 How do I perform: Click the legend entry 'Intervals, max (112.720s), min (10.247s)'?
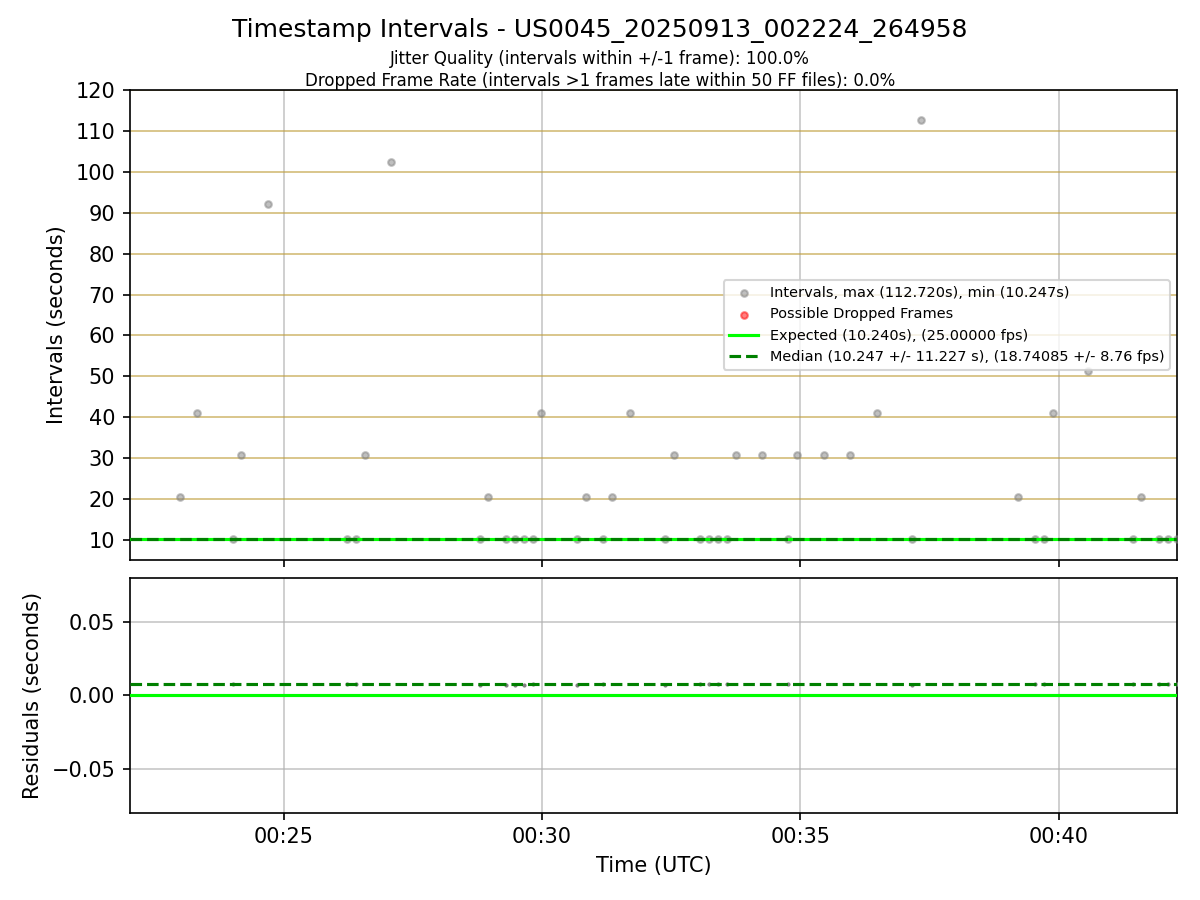[x=919, y=292]
